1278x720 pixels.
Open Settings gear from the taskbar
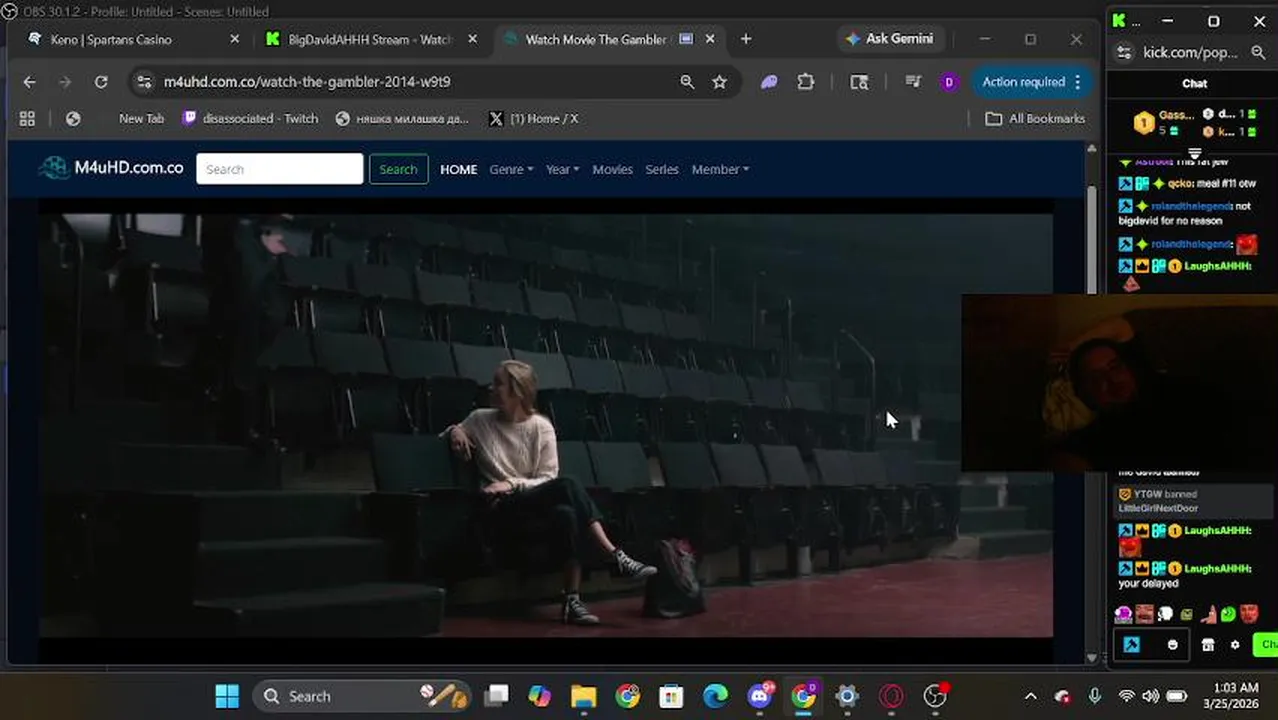847,696
